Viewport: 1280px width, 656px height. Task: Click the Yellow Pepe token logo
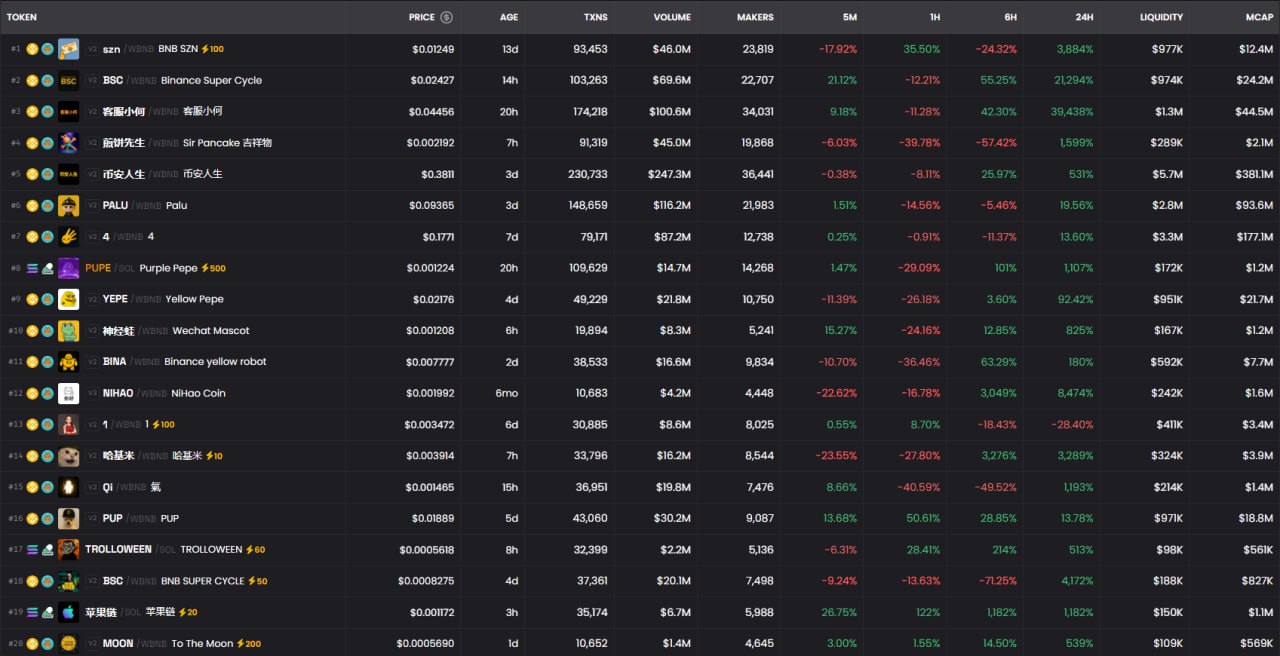(68, 299)
